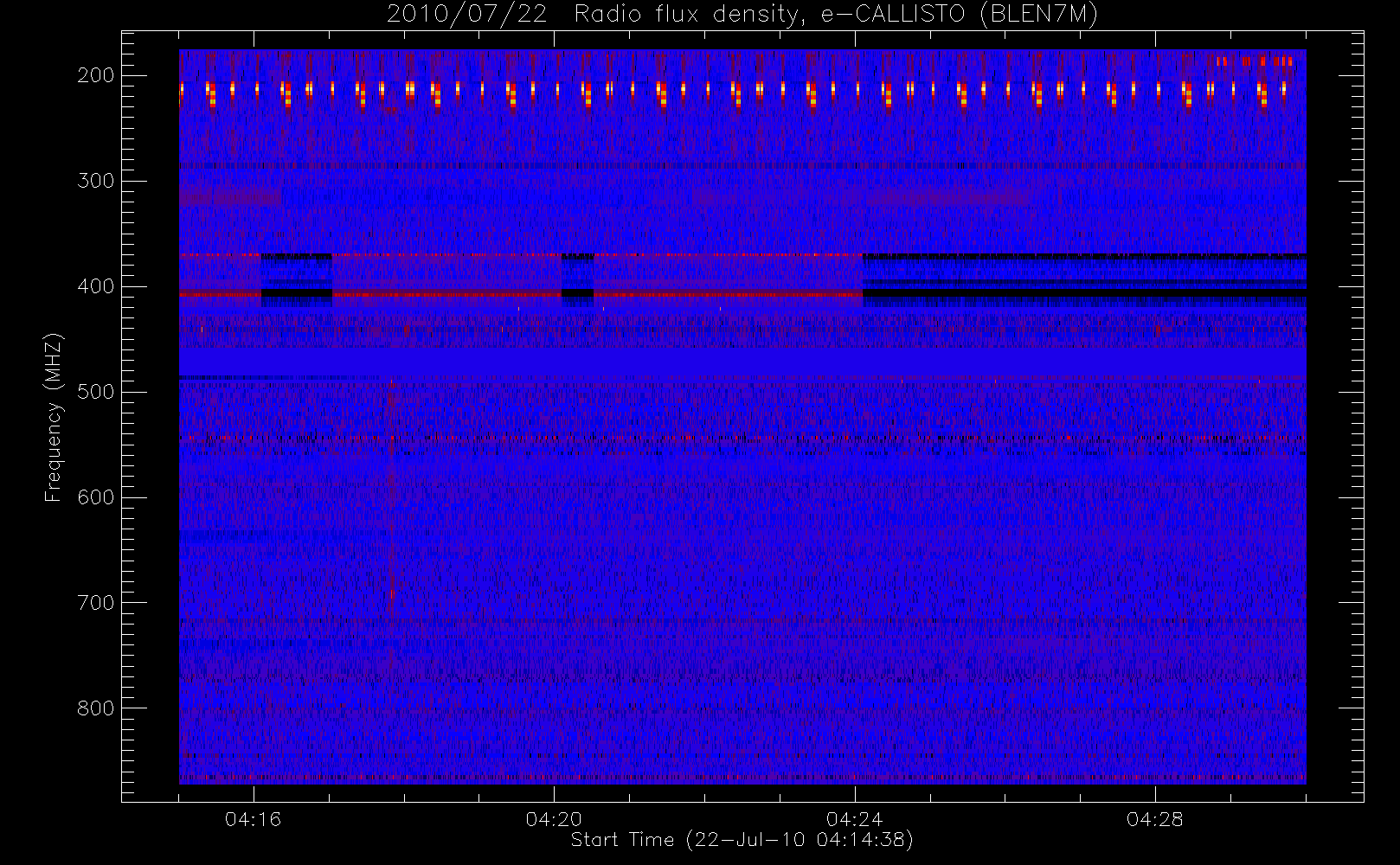Click the 04:28 time tick label
Screen dimensions: 1400x865
(1154, 819)
